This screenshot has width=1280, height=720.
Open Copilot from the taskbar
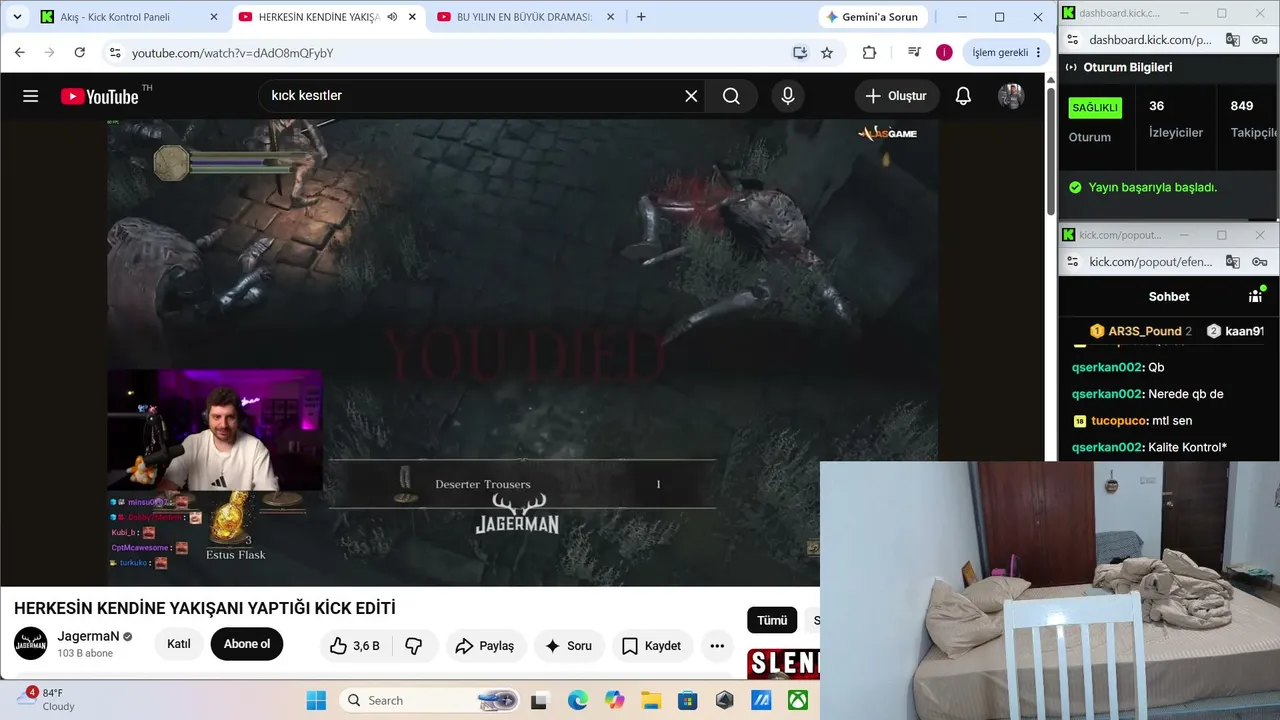(x=614, y=700)
